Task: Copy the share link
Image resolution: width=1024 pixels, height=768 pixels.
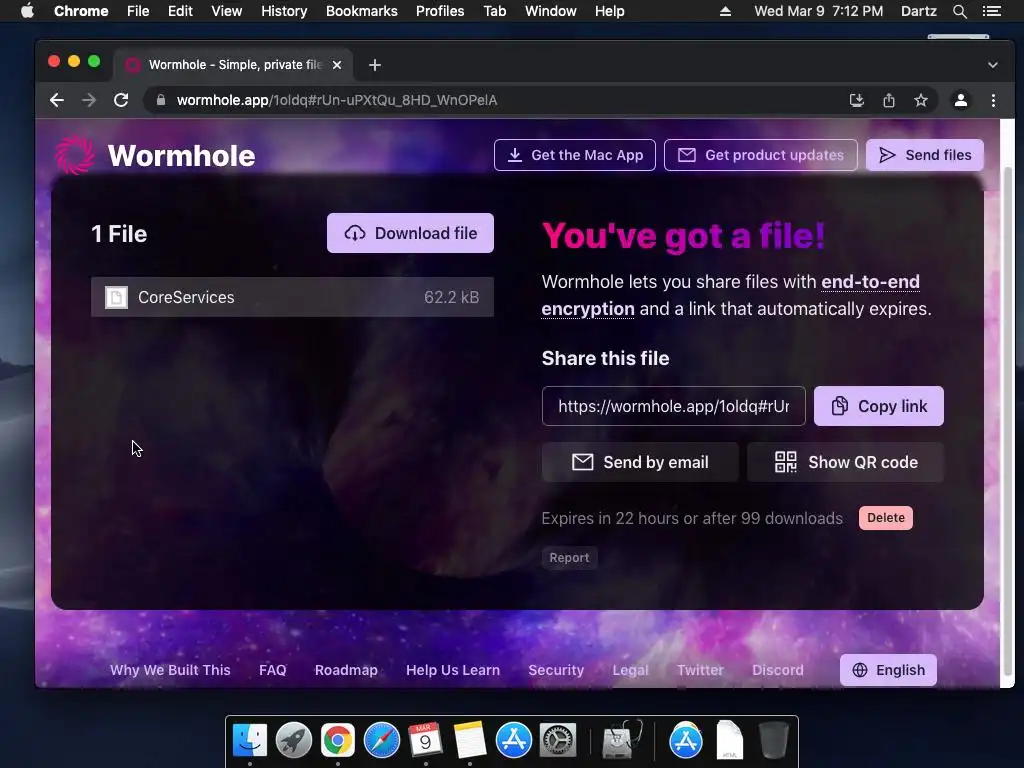Action: click(878, 406)
